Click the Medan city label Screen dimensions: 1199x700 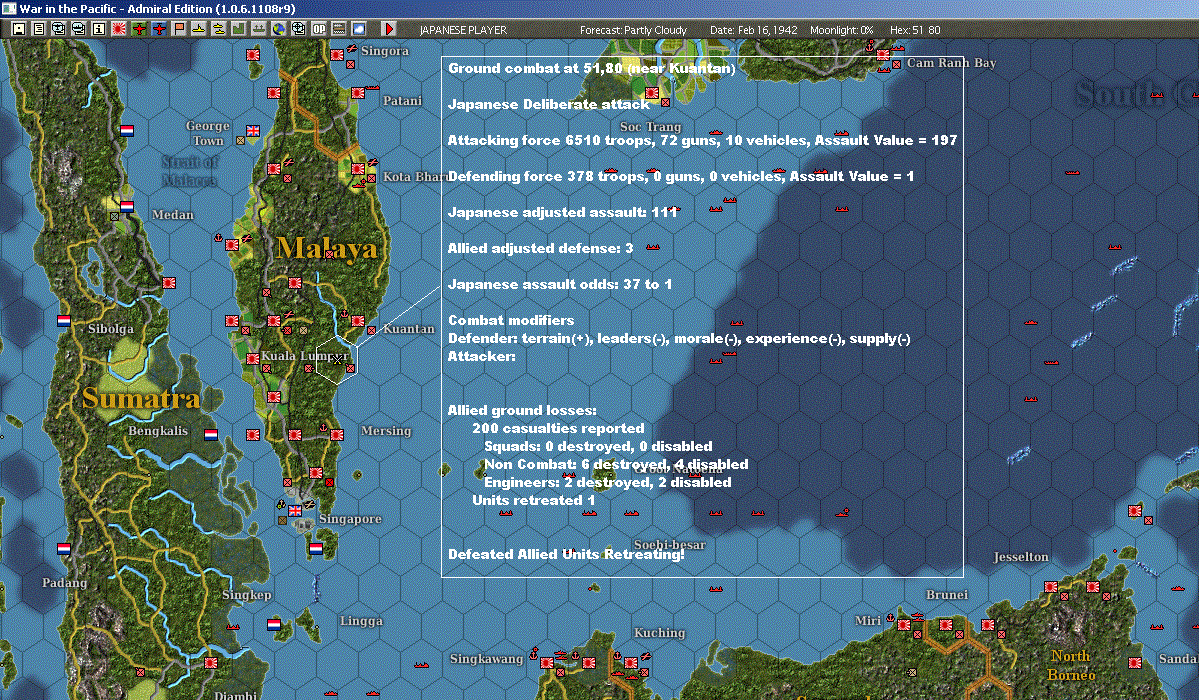tap(172, 215)
